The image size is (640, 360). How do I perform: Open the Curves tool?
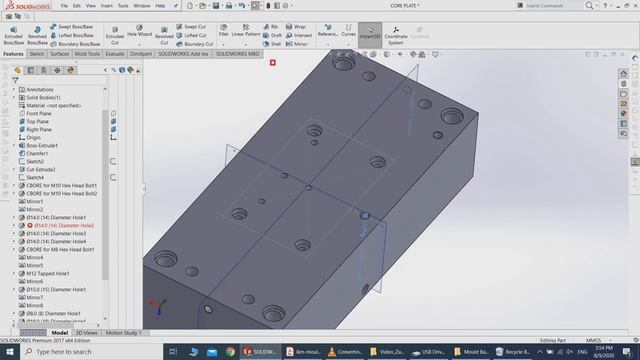pos(348,31)
